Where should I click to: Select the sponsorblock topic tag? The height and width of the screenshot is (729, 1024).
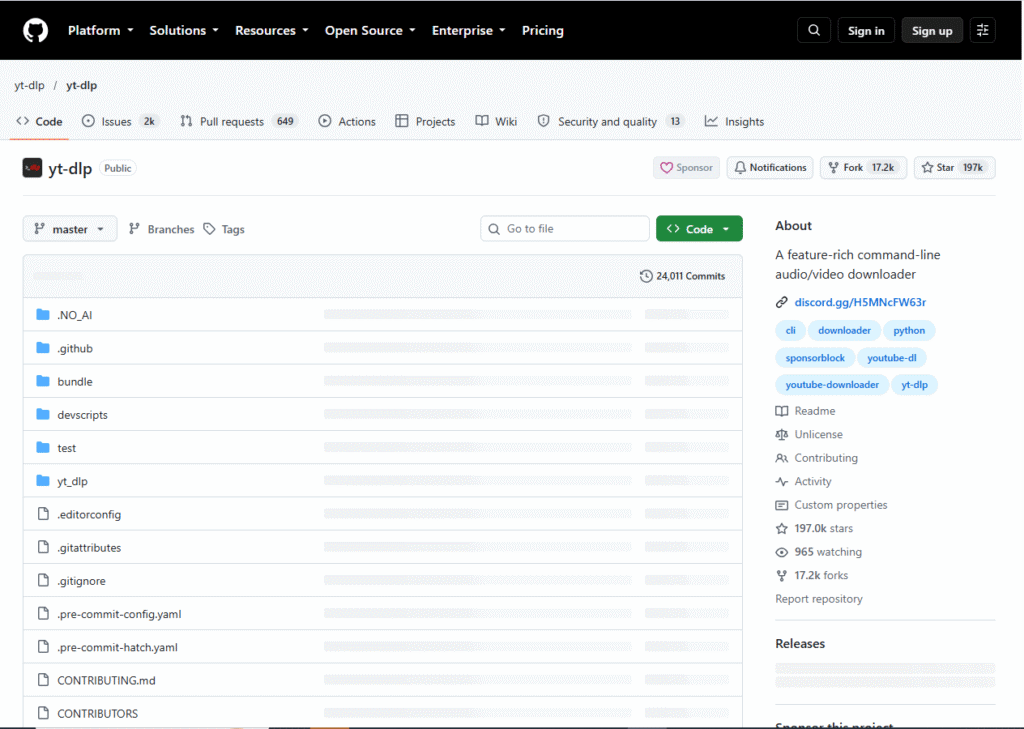[815, 358]
